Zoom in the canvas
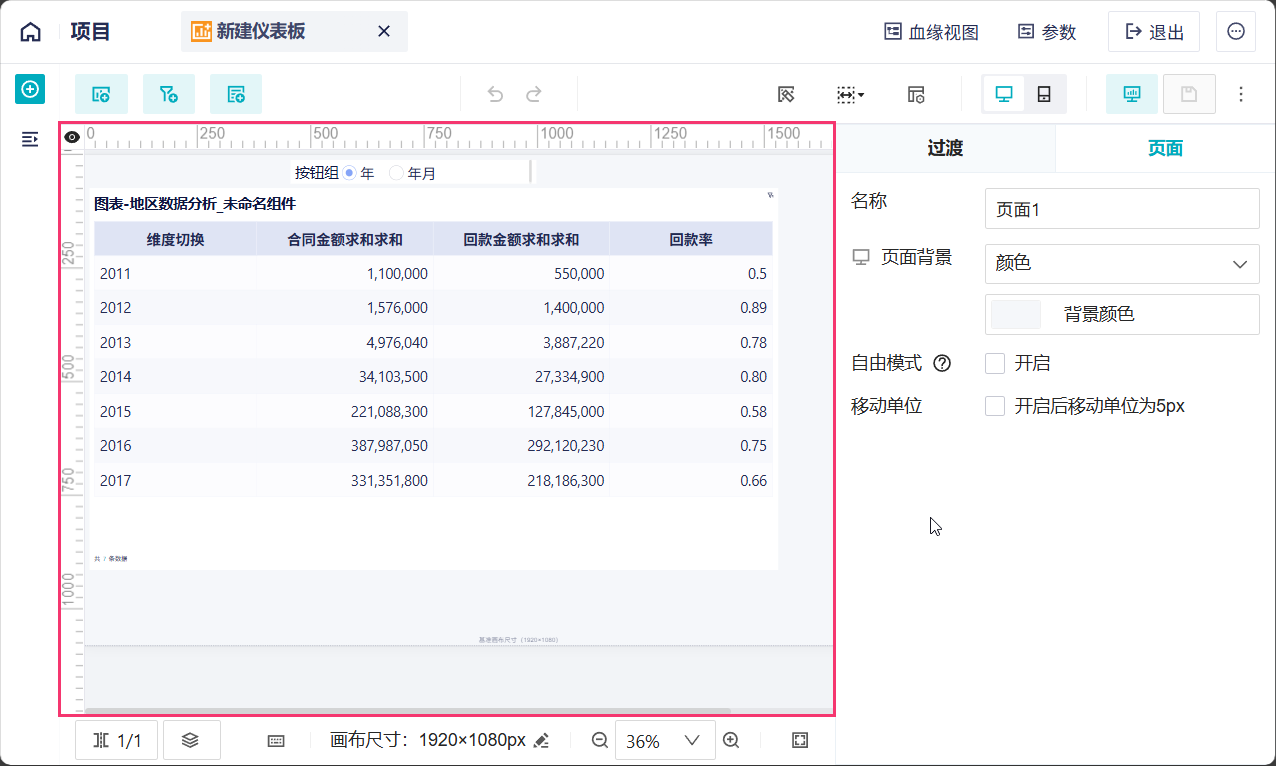Image resolution: width=1276 pixels, height=766 pixels. coord(731,740)
